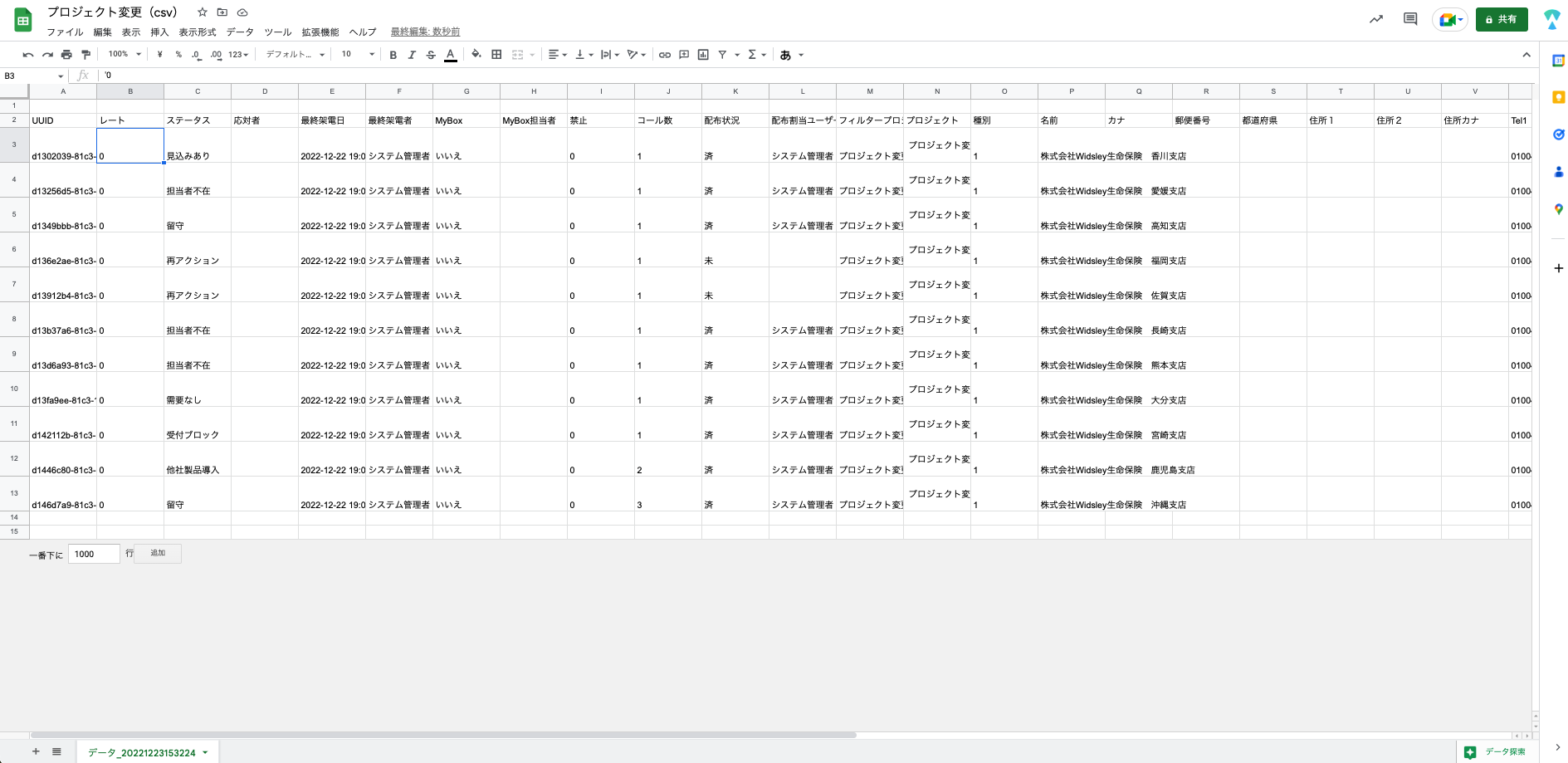Viewport: 1568px width, 763px height.
Task: Click the print icon in toolbar
Action: 66,55
